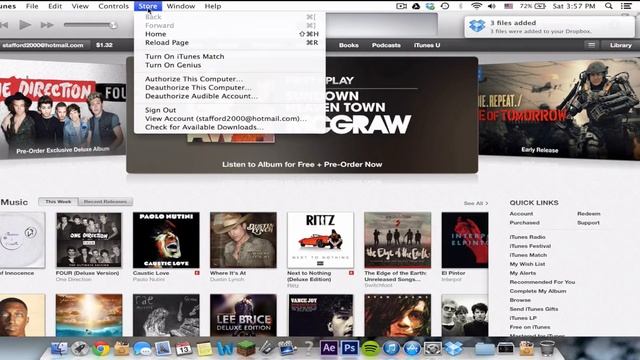The width and height of the screenshot is (640, 360).
Task: Choose Deauthorize This Computer
Action: pyautogui.click(x=230, y=87)
